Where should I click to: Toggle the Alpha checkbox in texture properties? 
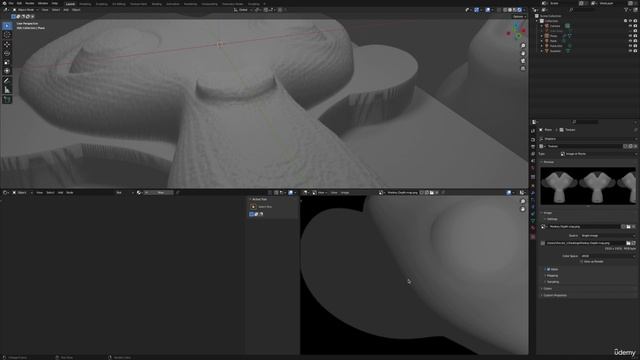[x=548, y=269]
